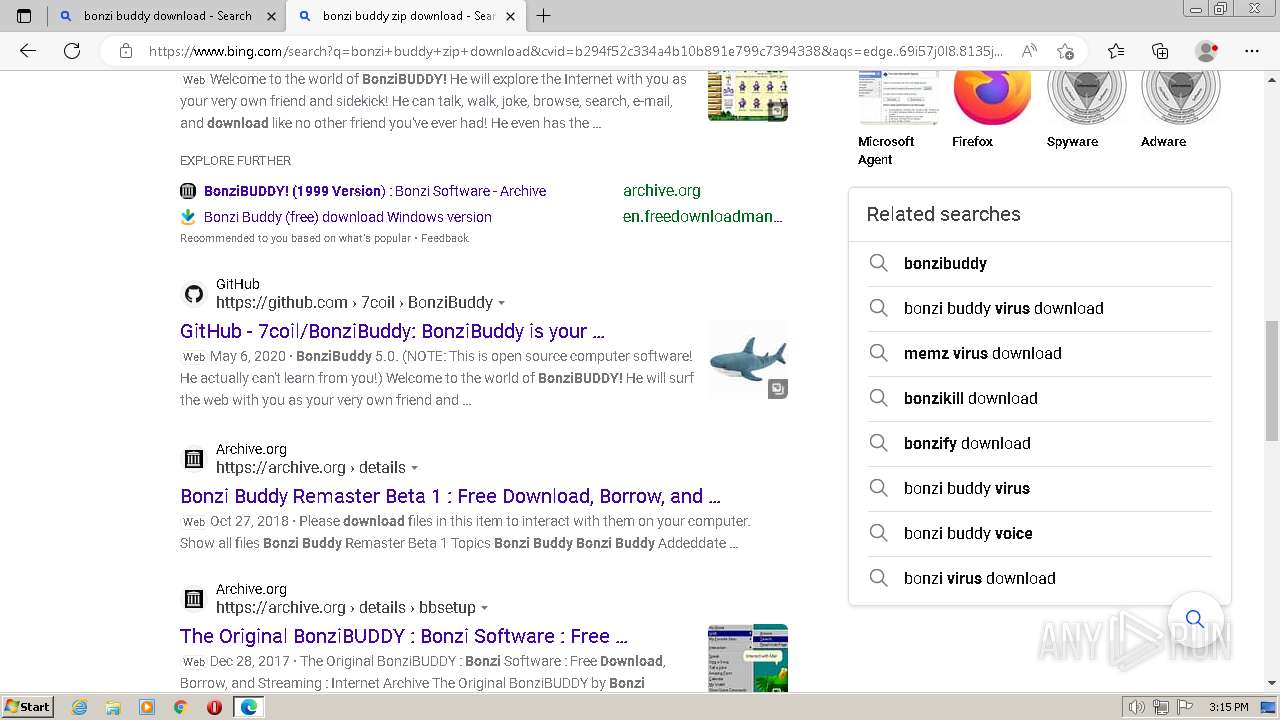Select Edge browser taskbar button
This screenshot has width=1280, height=720.
tap(249, 707)
